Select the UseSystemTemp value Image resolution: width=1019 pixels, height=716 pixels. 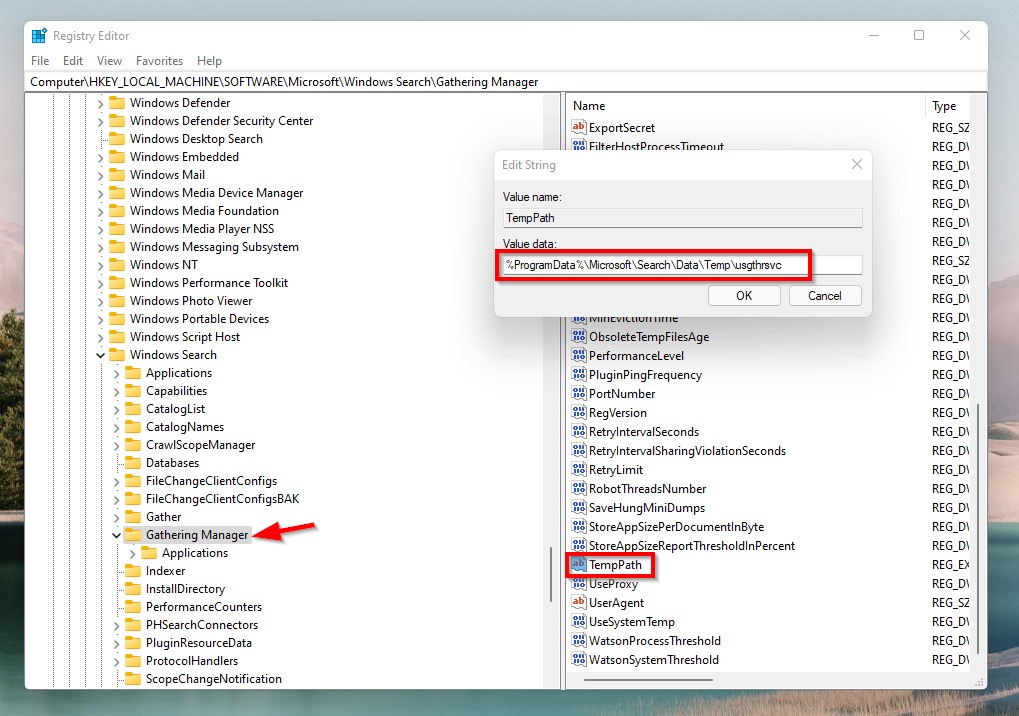coord(632,622)
